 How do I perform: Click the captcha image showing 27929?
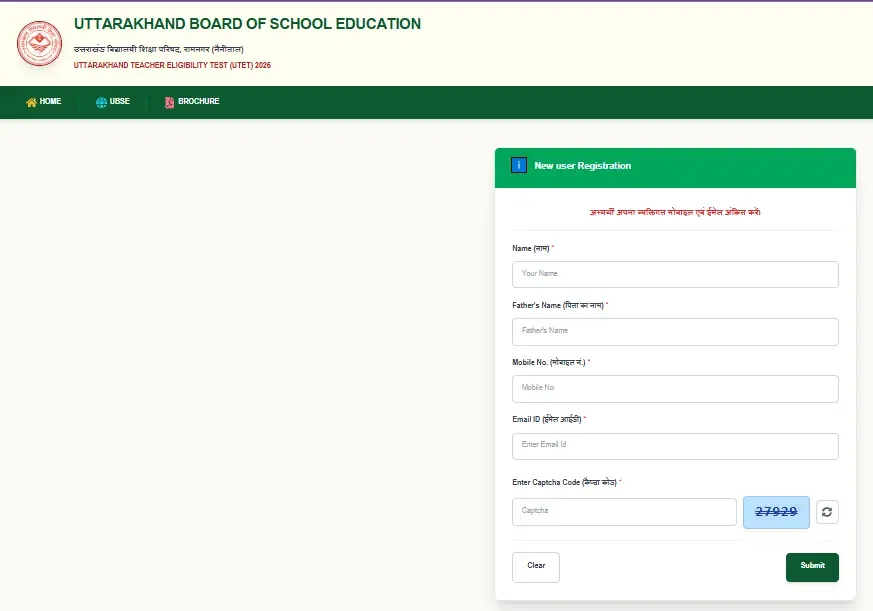click(776, 512)
